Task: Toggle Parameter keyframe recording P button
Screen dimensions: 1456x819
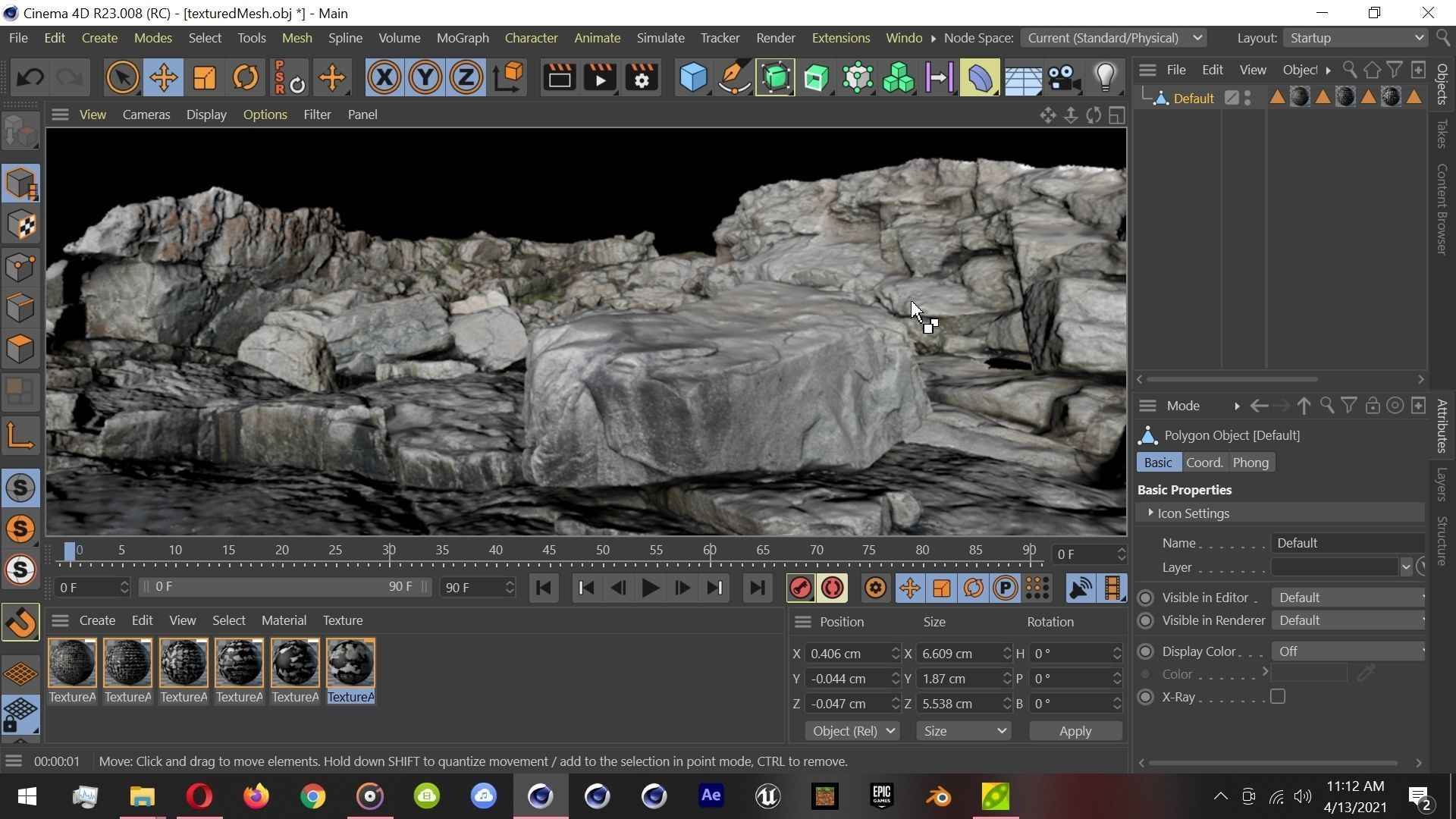Action: tap(1005, 588)
